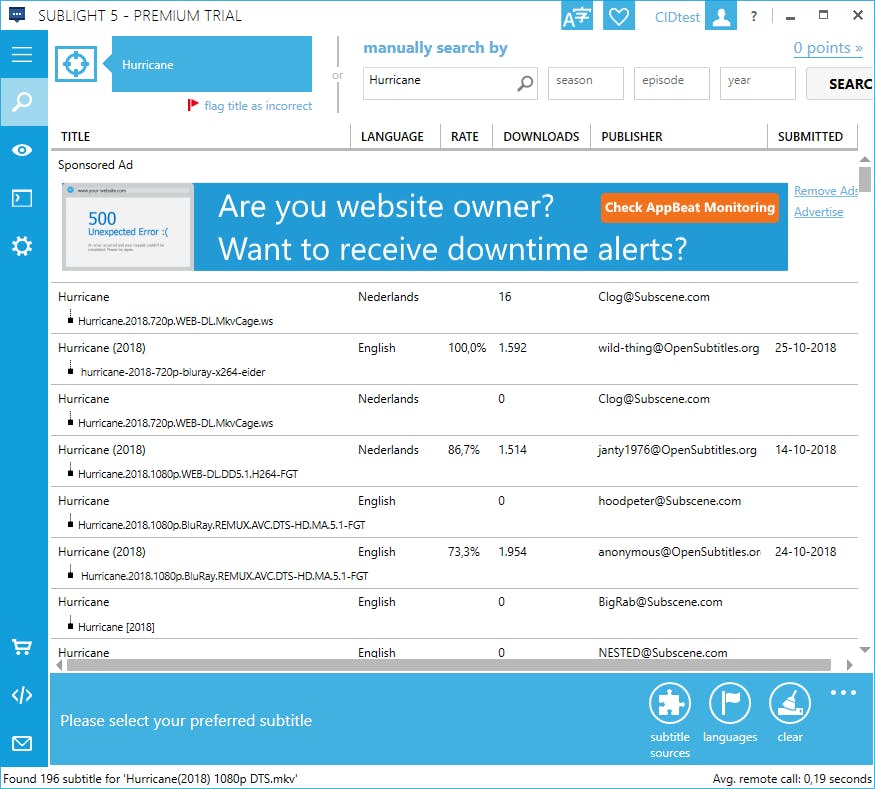Open the 0 points link
The width and height of the screenshot is (875, 789).
coord(828,48)
